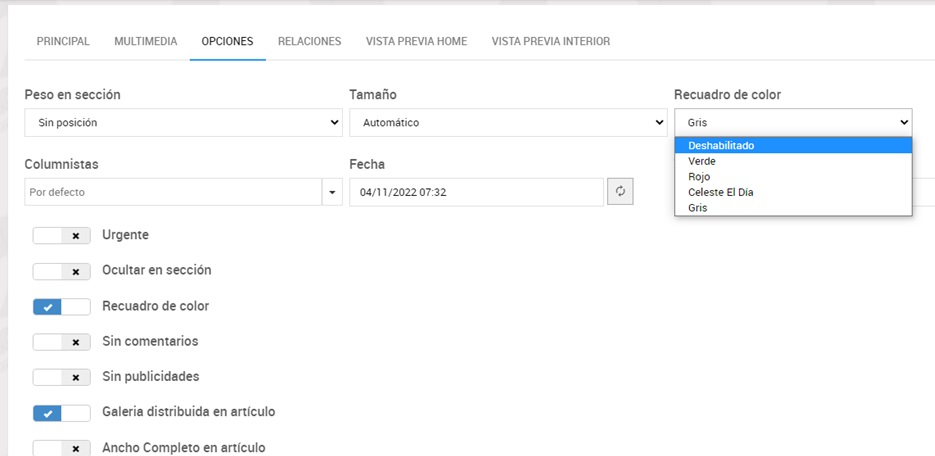The height and width of the screenshot is (456, 935).
Task: Toggle Ancho Completo en artículo
Action: (61, 448)
